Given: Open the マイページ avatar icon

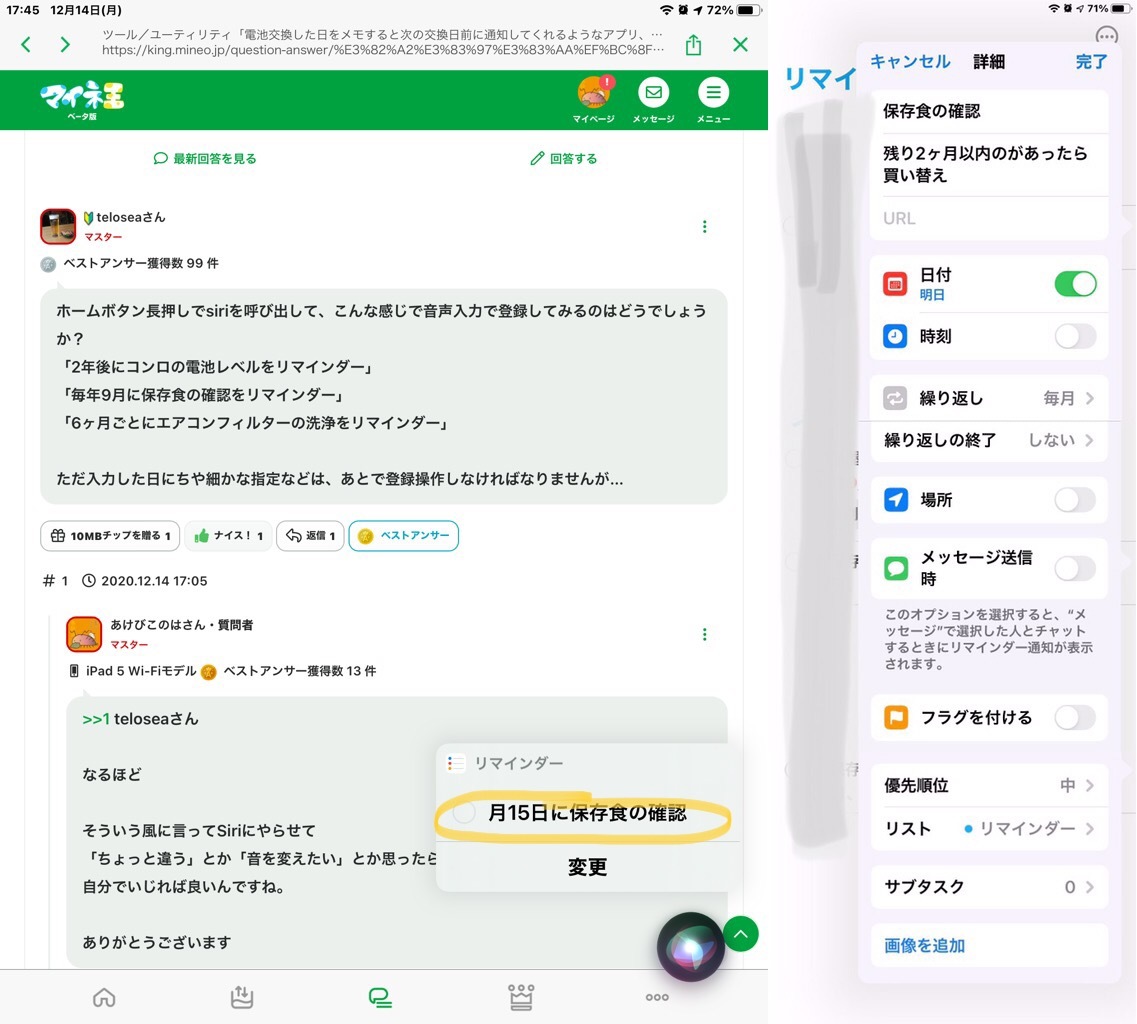Looking at the screenshot, I should click(594, 93).
